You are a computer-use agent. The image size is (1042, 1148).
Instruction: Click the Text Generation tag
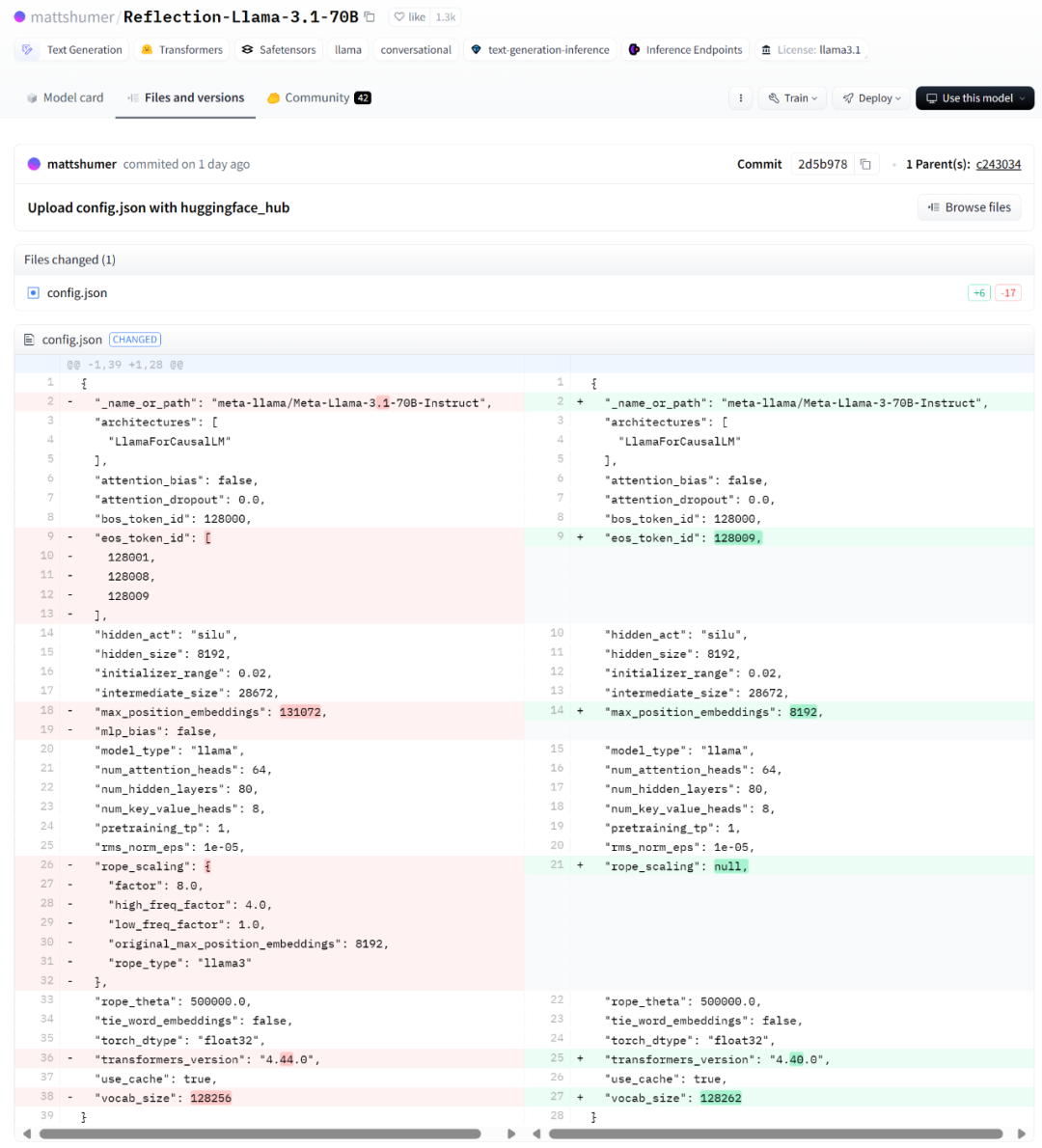(74, 50)
